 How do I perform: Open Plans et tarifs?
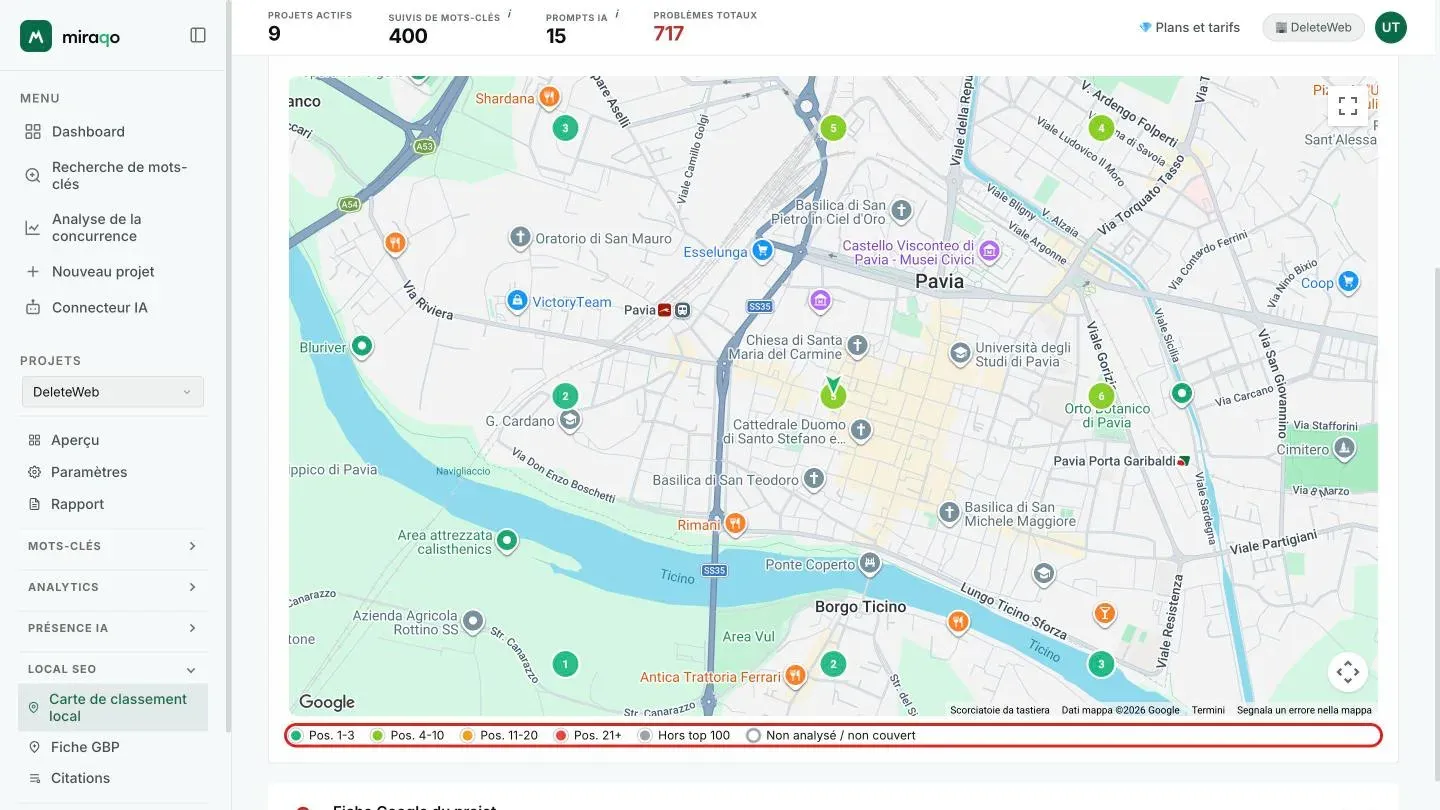tap(1189, 28)
